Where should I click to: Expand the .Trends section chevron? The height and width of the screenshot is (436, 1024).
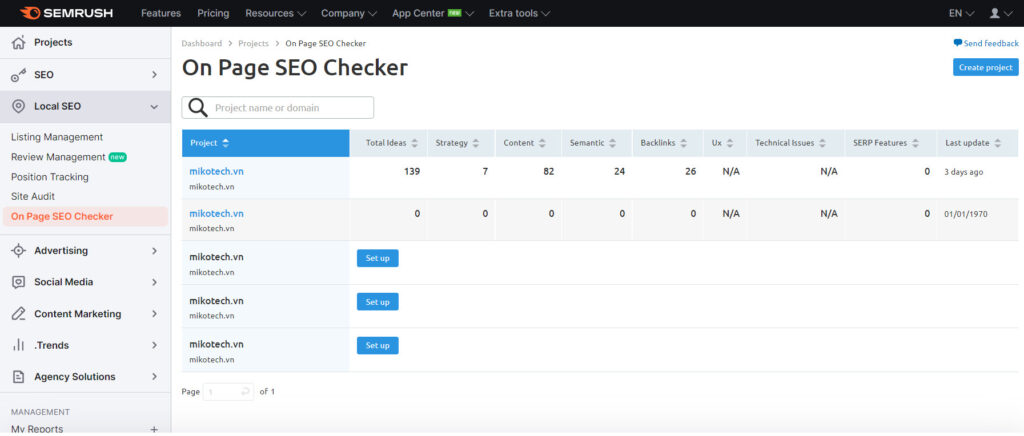click(x=155, y=345)
